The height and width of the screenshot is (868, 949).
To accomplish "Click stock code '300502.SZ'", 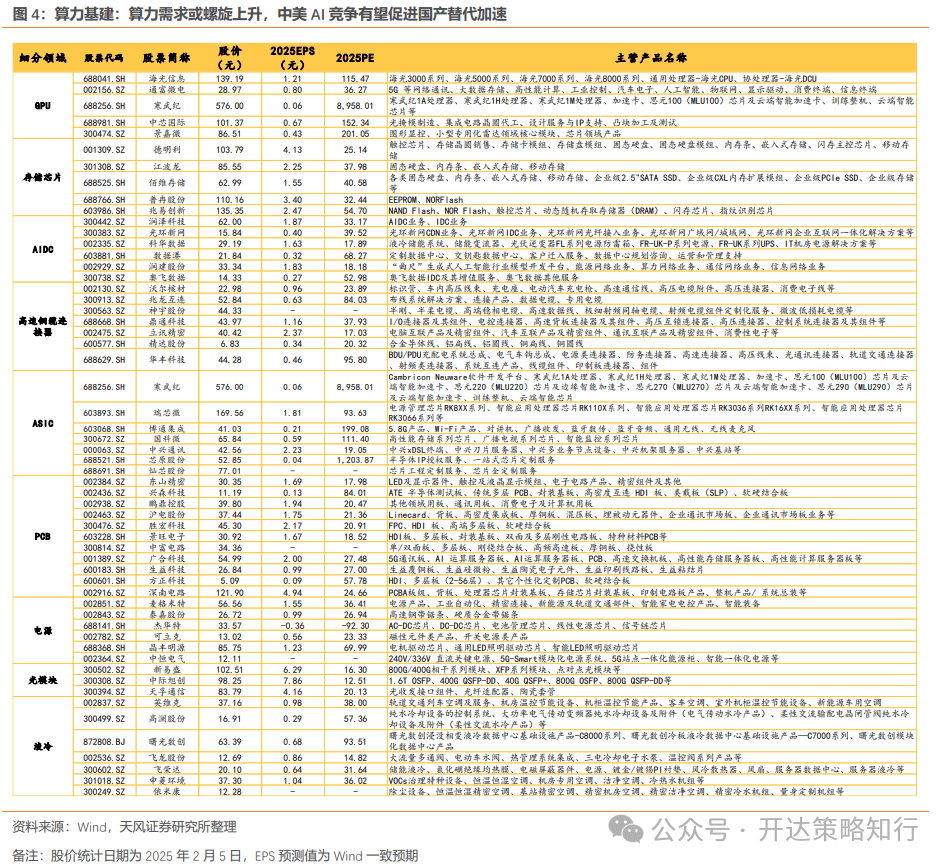I will (104, 670).
